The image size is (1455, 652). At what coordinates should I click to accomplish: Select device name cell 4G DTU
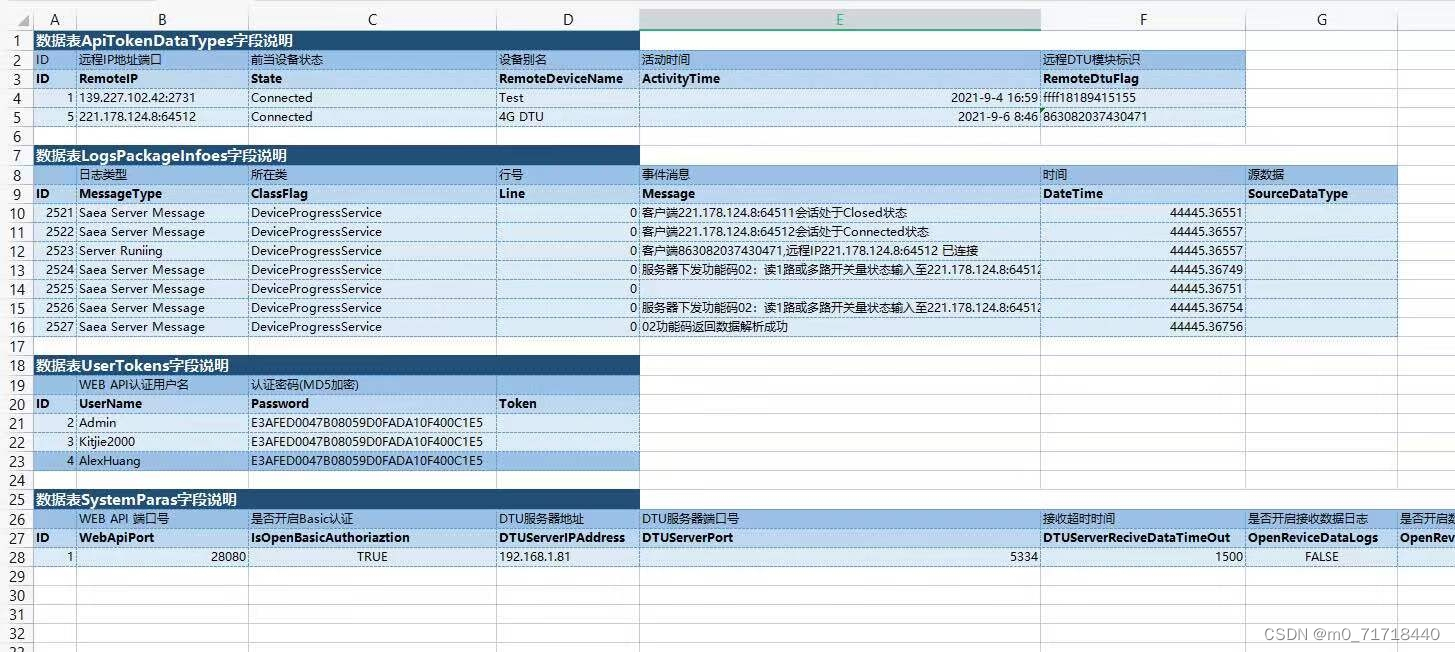pos(568,117)
